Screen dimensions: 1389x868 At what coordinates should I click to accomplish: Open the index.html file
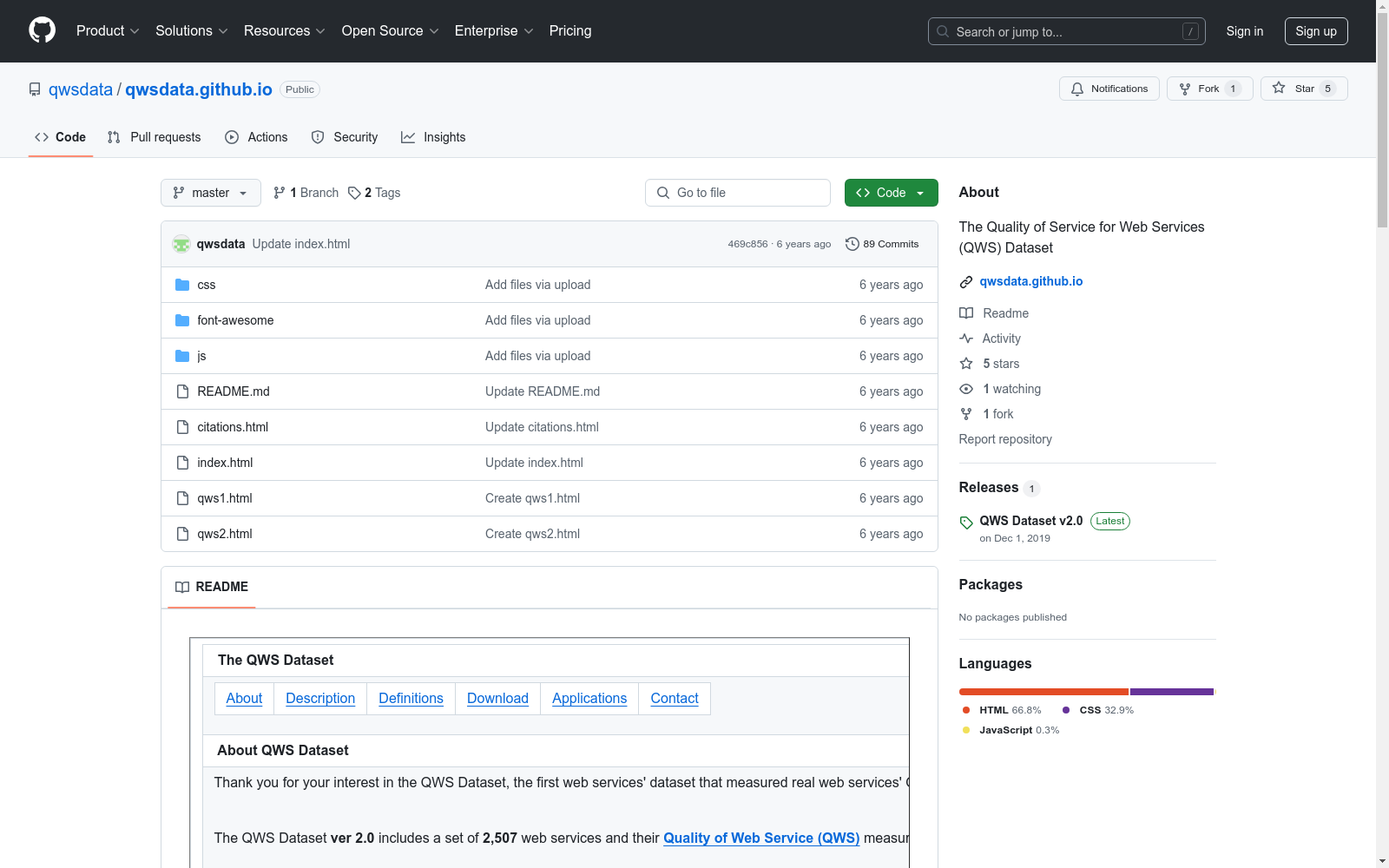click(x=225, y=463)
